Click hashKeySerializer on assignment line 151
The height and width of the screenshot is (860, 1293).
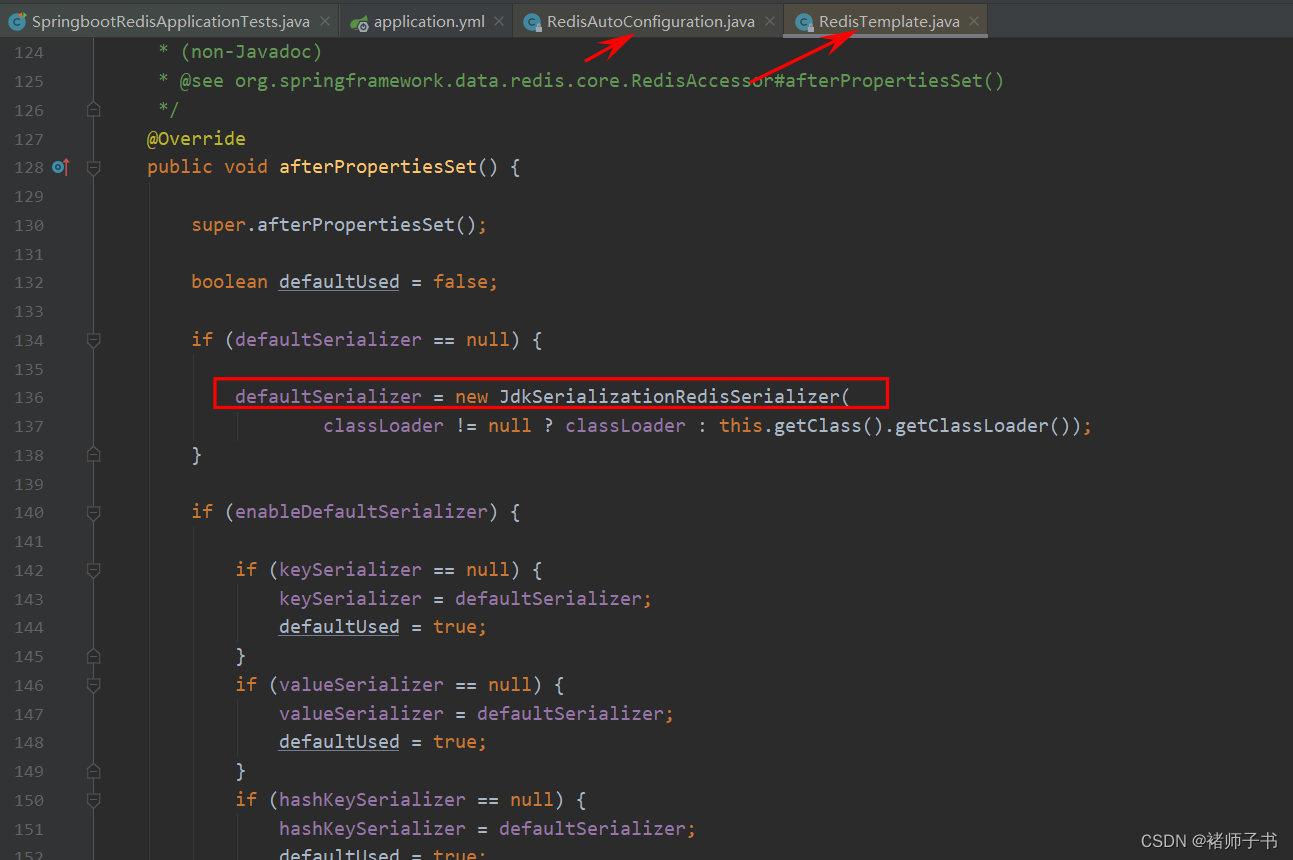(x=372, y=829)
